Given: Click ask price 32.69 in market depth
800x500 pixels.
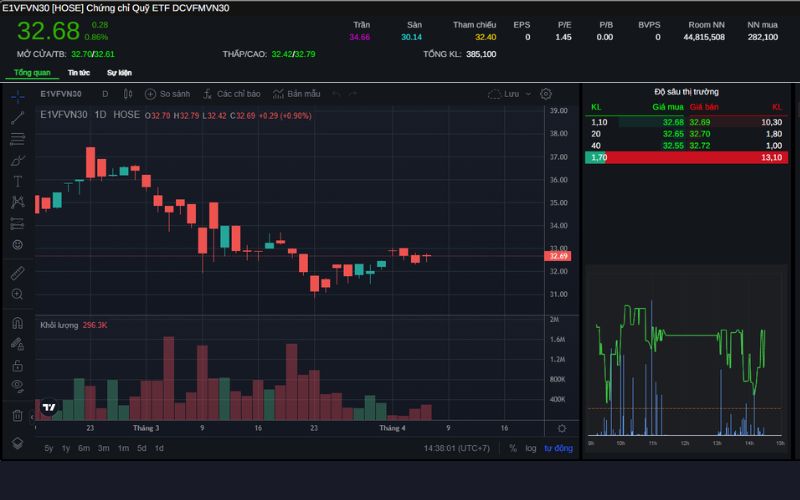Looking at the screenshot, I should [699, 122].
